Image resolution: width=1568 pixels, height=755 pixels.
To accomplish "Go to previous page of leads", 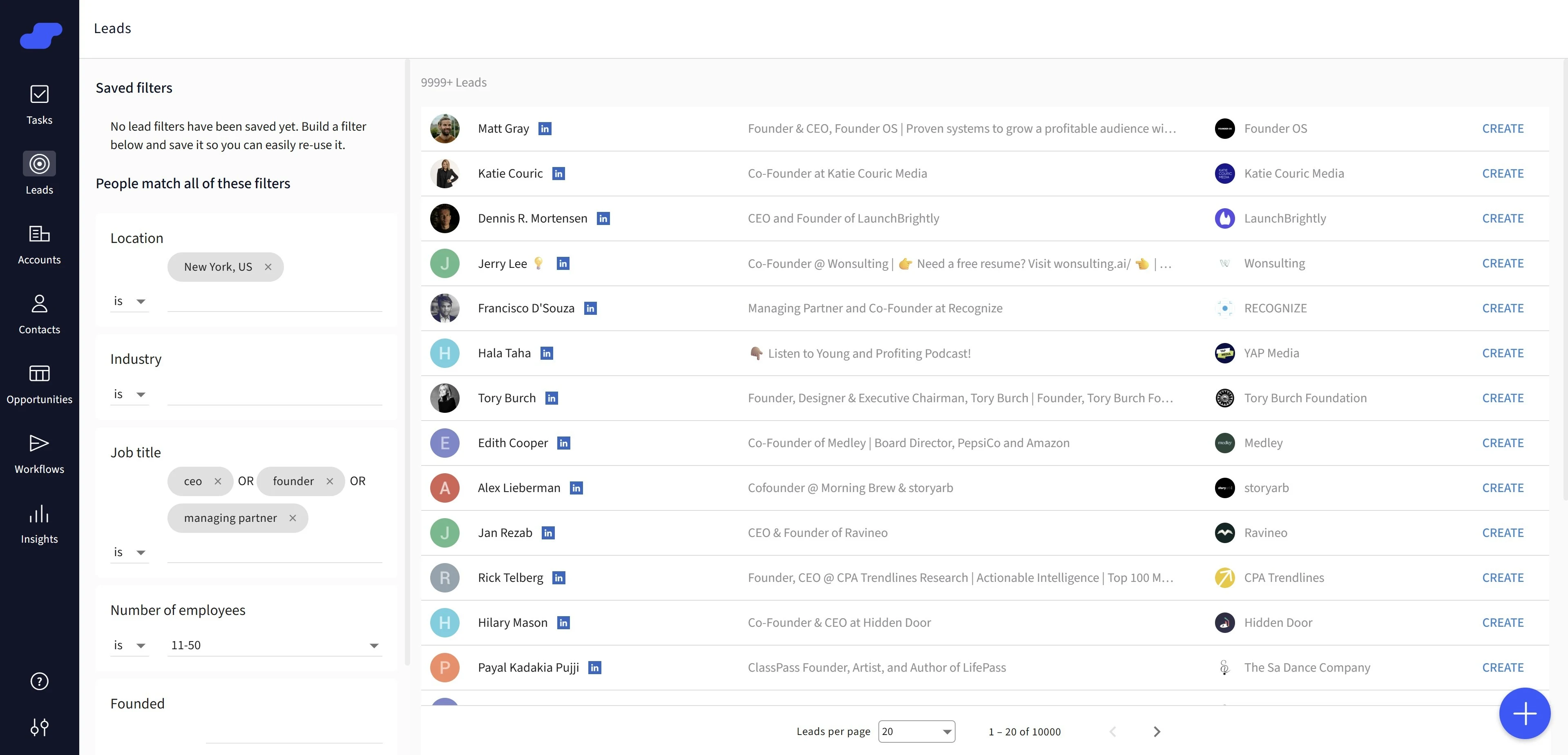I will point(1113,732).
